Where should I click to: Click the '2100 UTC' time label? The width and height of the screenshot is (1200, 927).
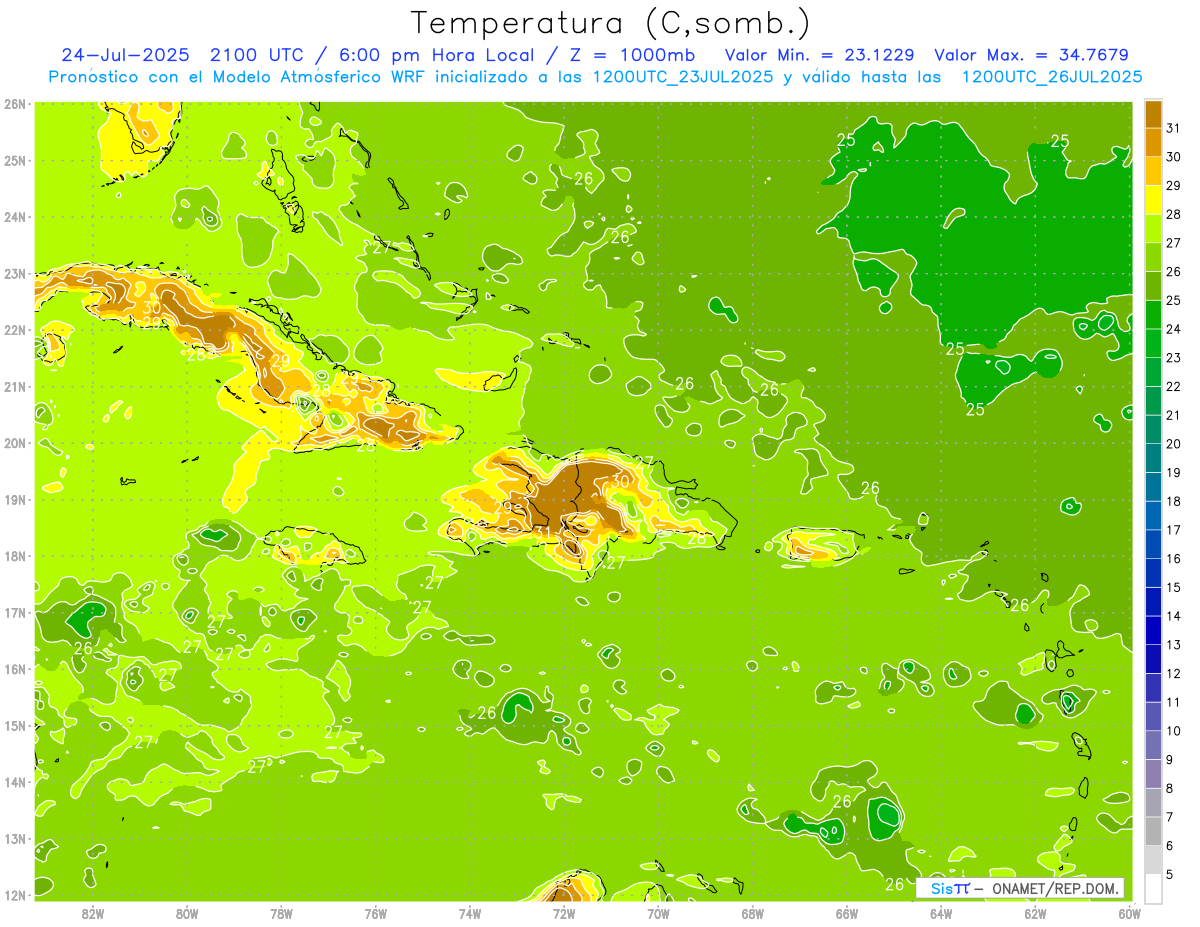[257, 55]
